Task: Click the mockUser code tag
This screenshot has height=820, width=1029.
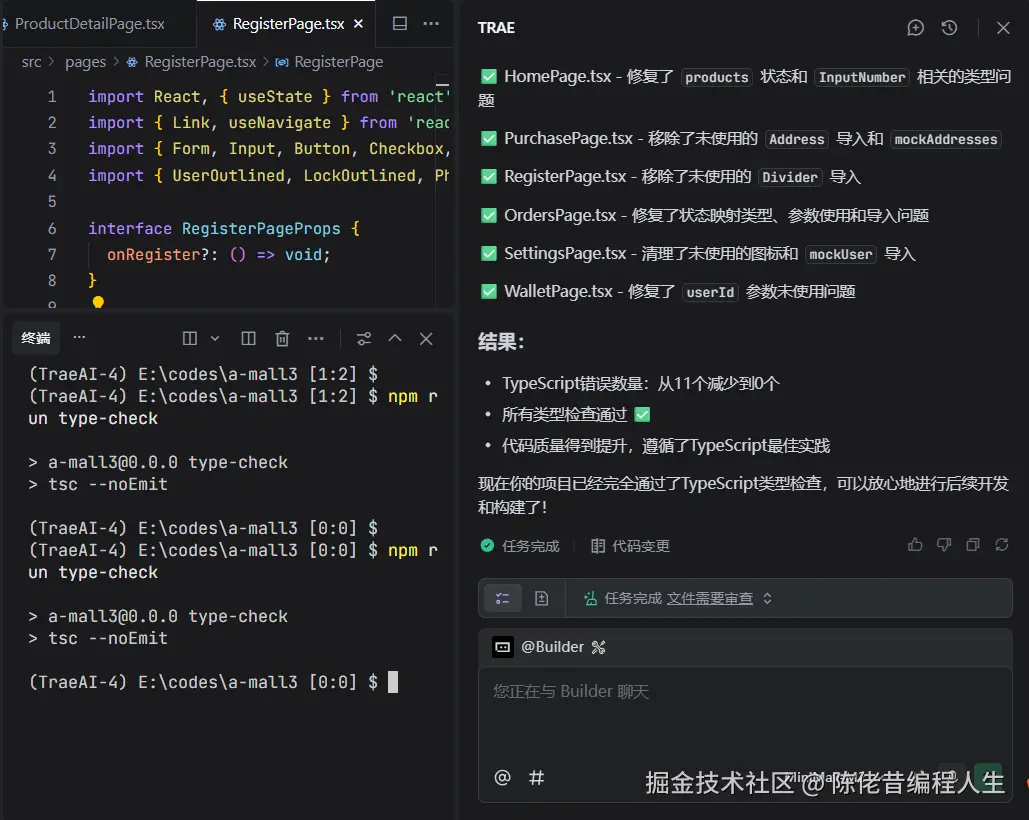Action: pos(841,254)
